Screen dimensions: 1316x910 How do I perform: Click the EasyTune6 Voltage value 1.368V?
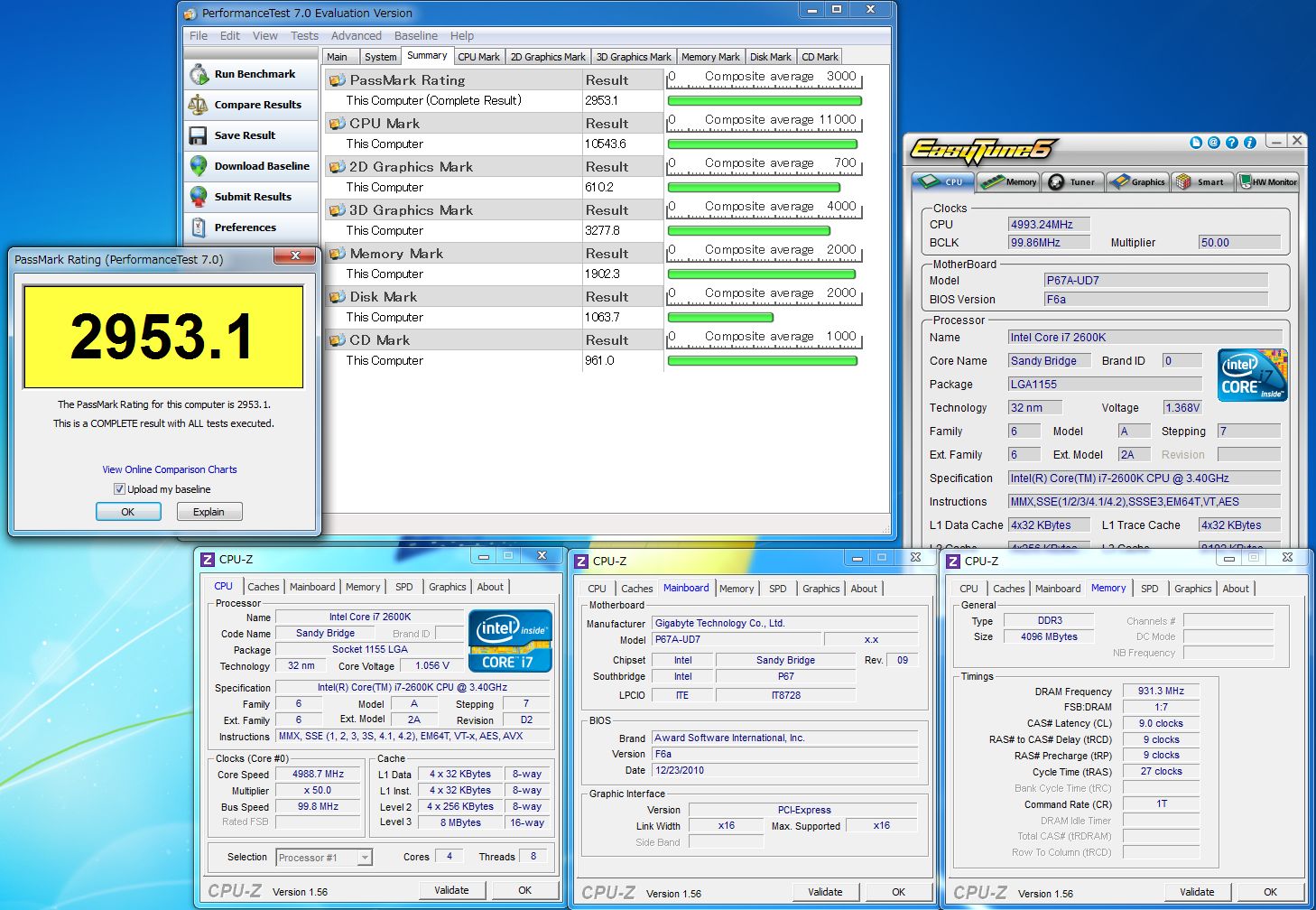[1182, 407]
